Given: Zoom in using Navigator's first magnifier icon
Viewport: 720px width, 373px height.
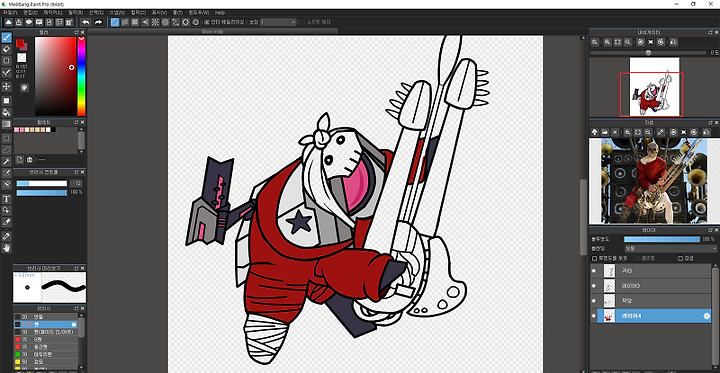Looking at the screenshot, I should coord(595,42).
